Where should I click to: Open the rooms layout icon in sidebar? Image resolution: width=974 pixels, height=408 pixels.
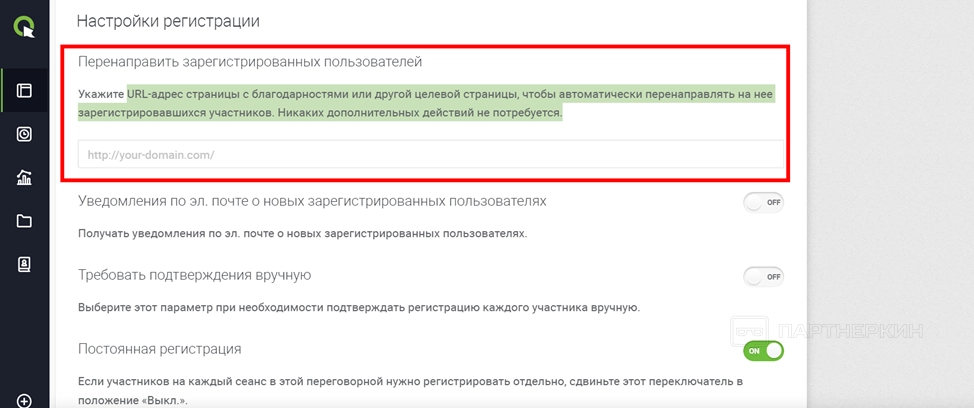24,91
